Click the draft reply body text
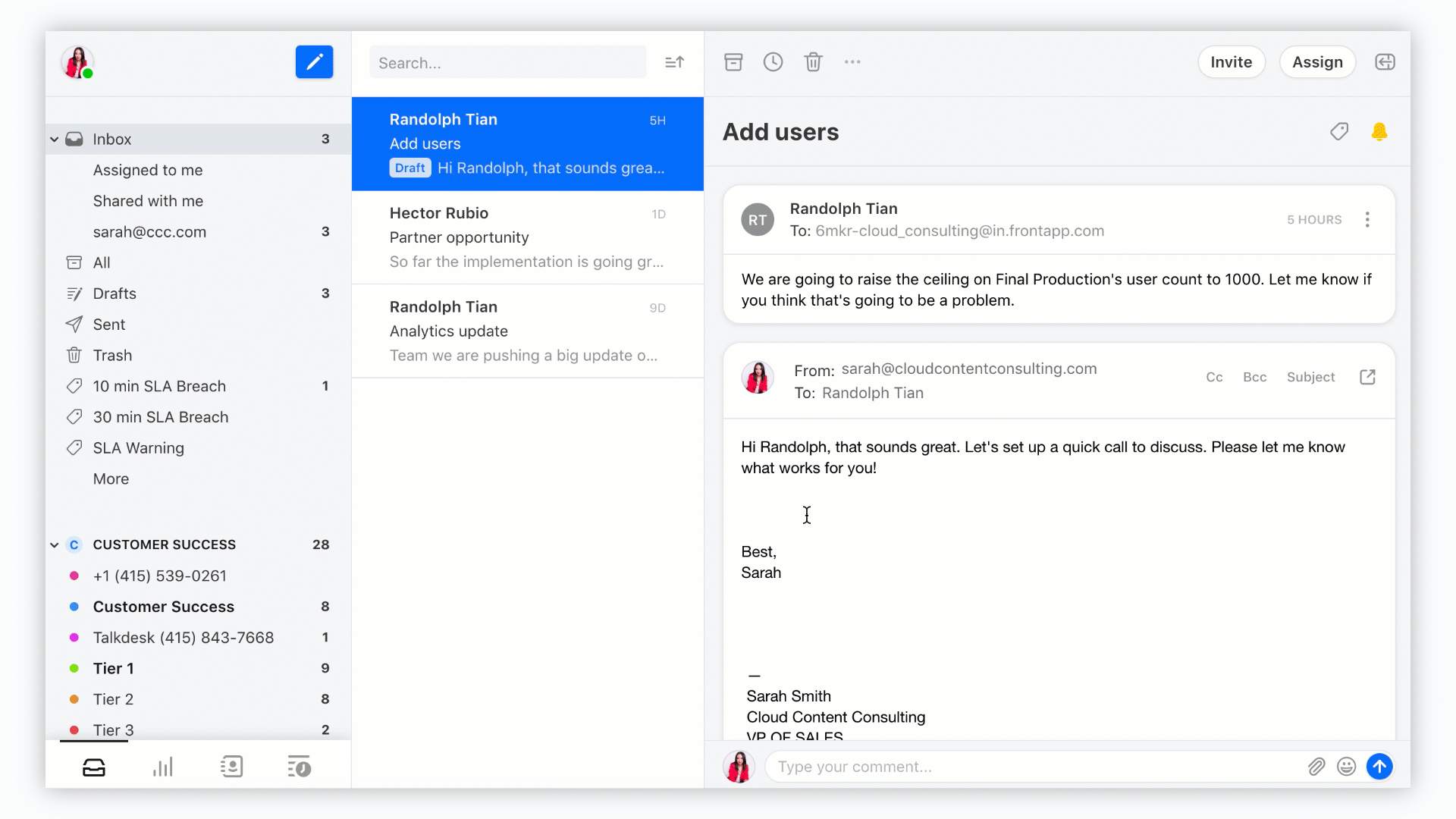1456x819 pixels. (x=1043, y=457)
